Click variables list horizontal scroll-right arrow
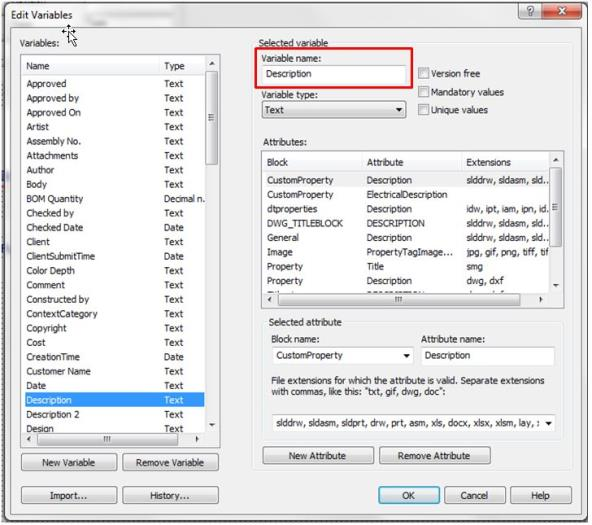 (197, 439)
